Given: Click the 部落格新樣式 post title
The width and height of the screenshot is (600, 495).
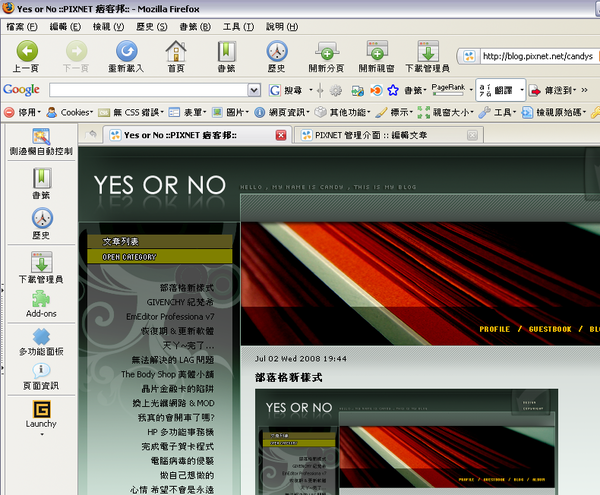Looking at the screenshot, I should click(x=289, y=378).
